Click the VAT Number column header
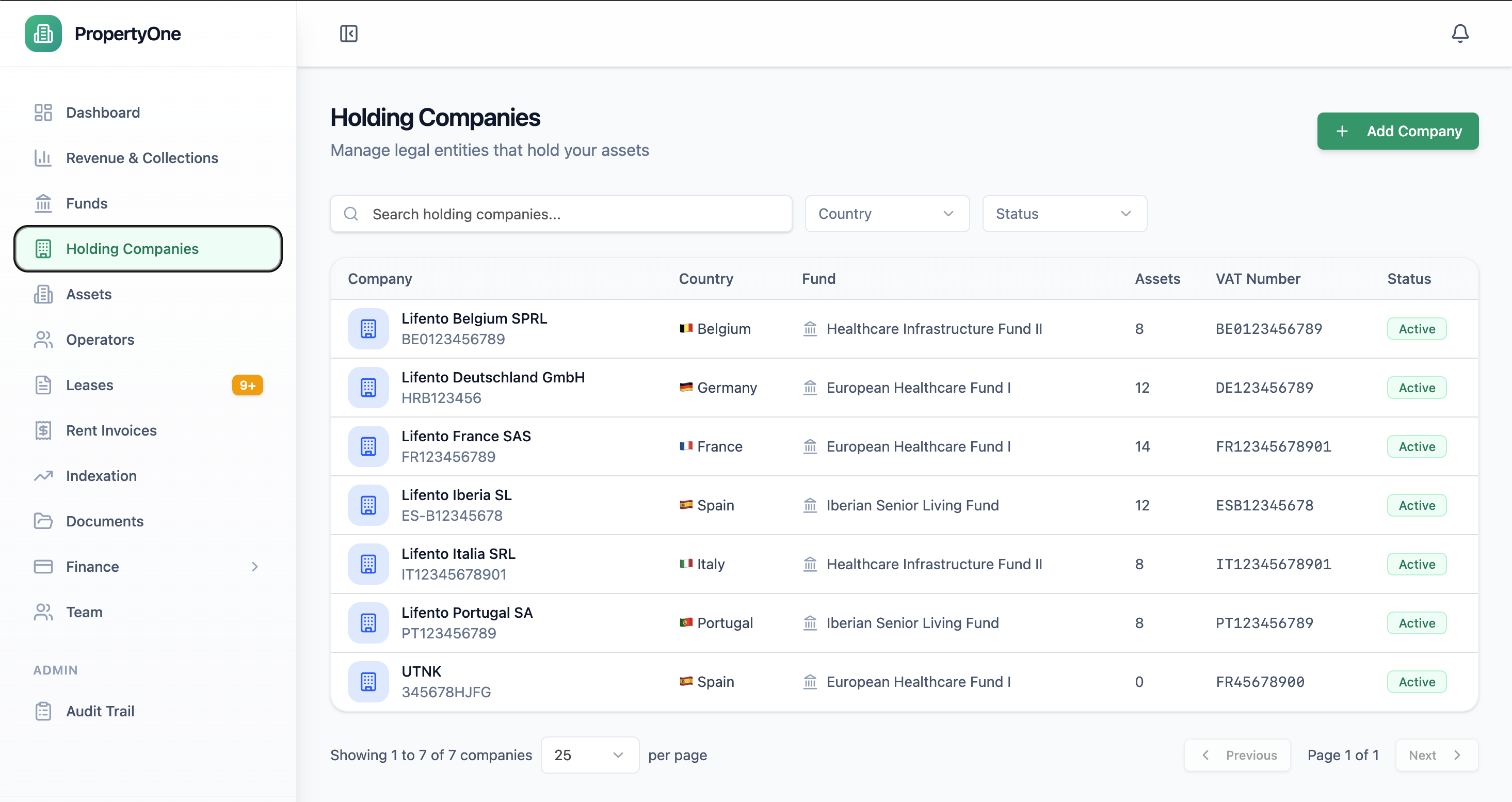This screenshot has height=802, width=1512. click(1258, 279)
